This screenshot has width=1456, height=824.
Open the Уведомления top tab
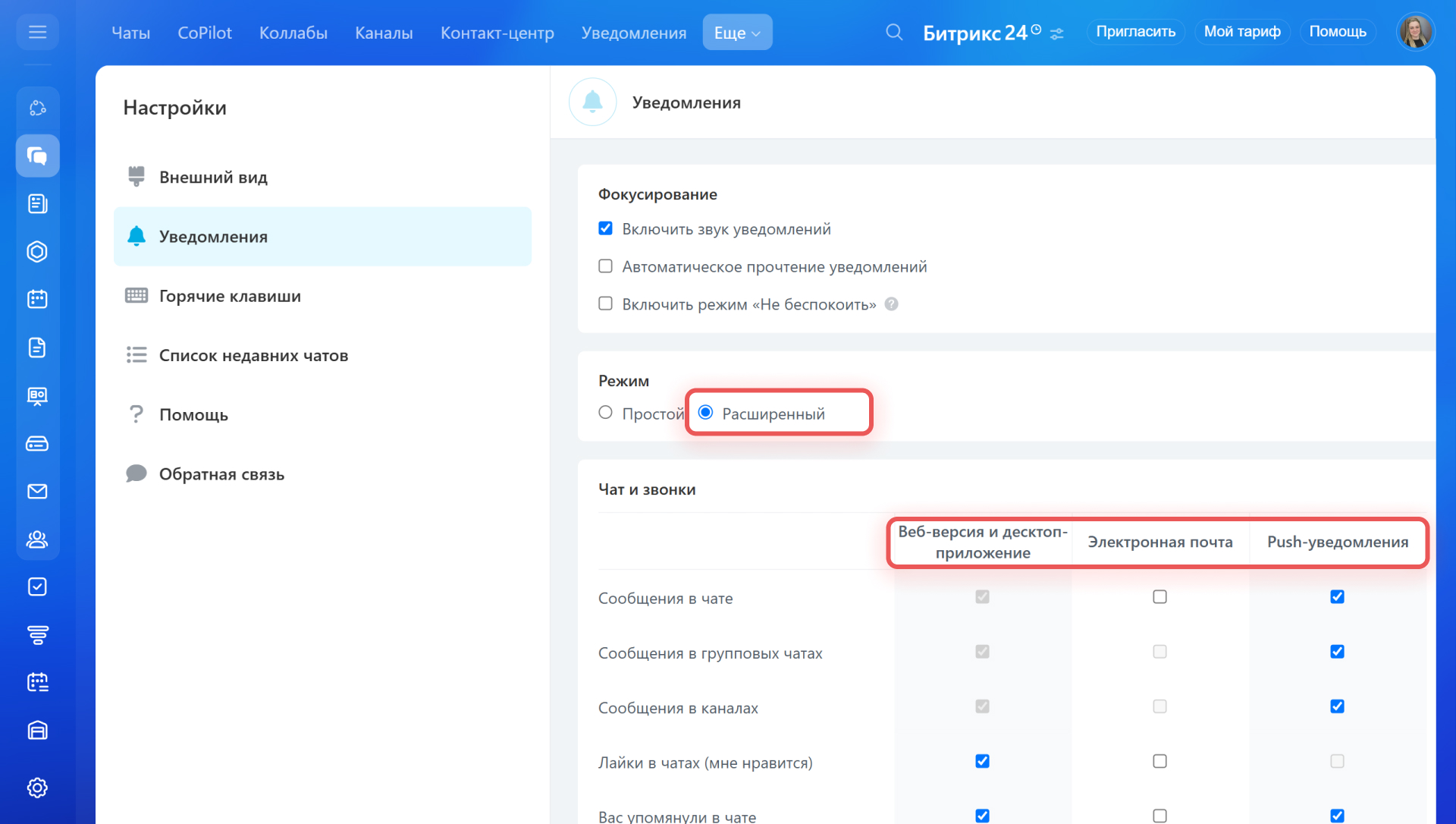pyautogui.click(x=634, y=33)
